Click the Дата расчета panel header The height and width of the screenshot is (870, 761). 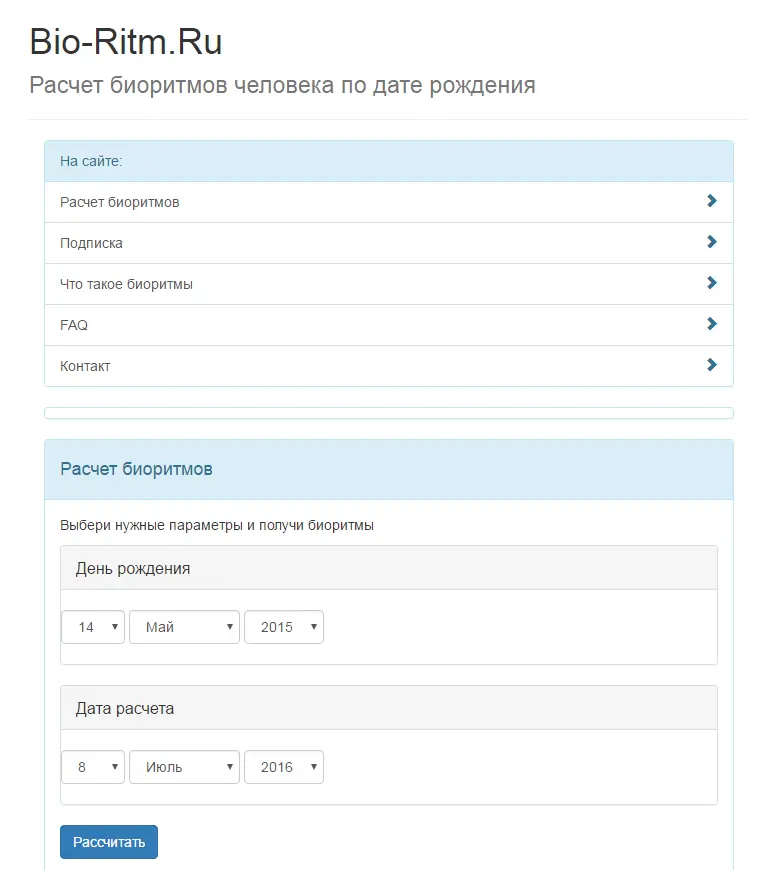(x=388, y=708)
